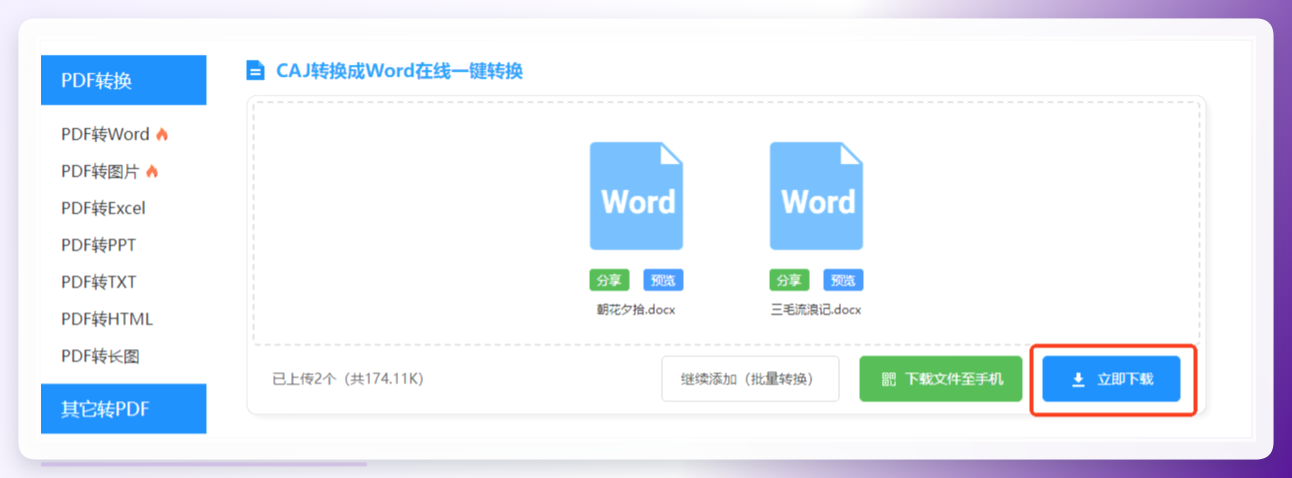
Task: Click the Word icon for 朝花夕拾.docx
Action: click(x=636, y=196)
